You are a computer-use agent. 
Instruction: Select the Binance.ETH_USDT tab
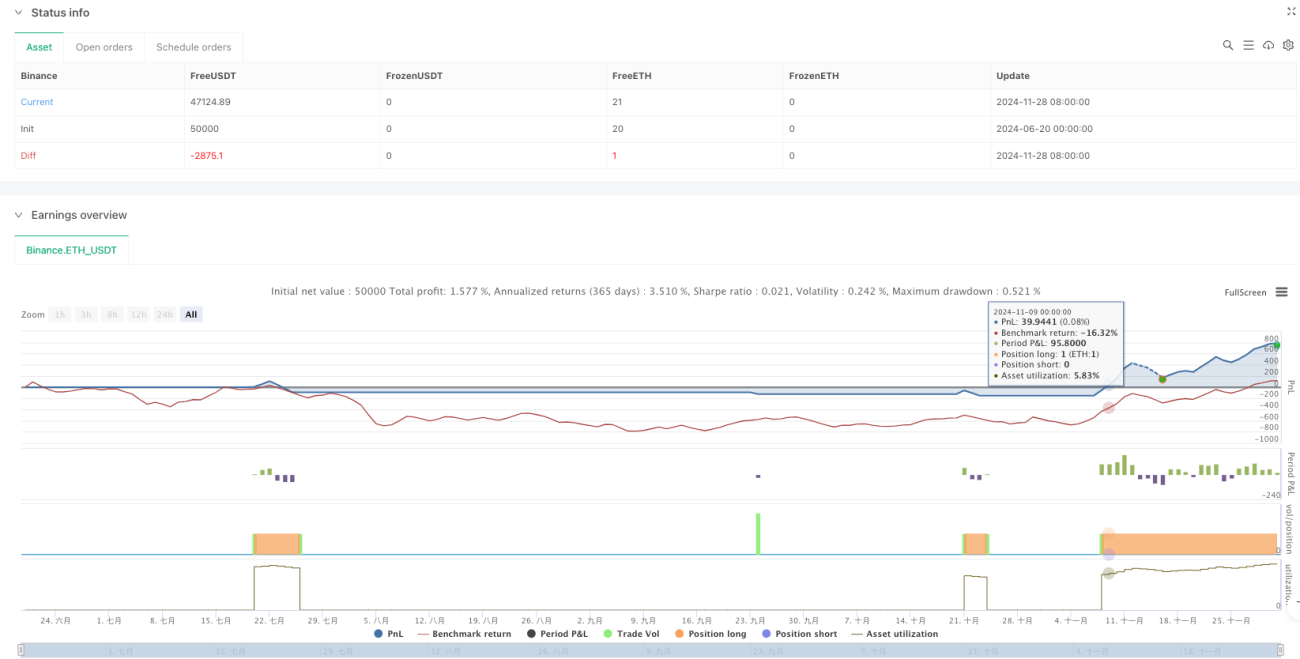pyautogui.click(x=72, y=250)
